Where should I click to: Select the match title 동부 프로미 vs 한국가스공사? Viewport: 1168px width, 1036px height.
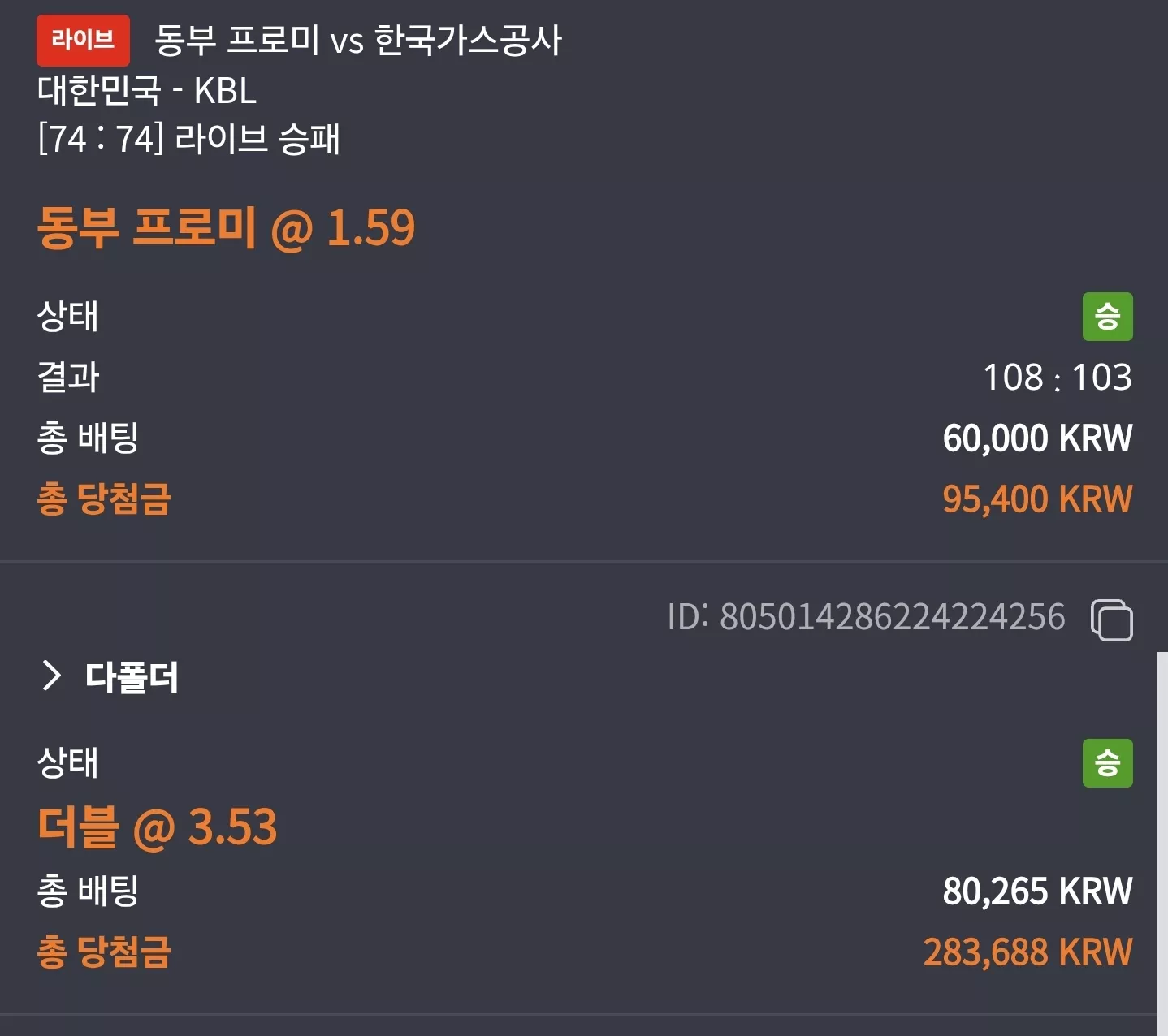357,40
